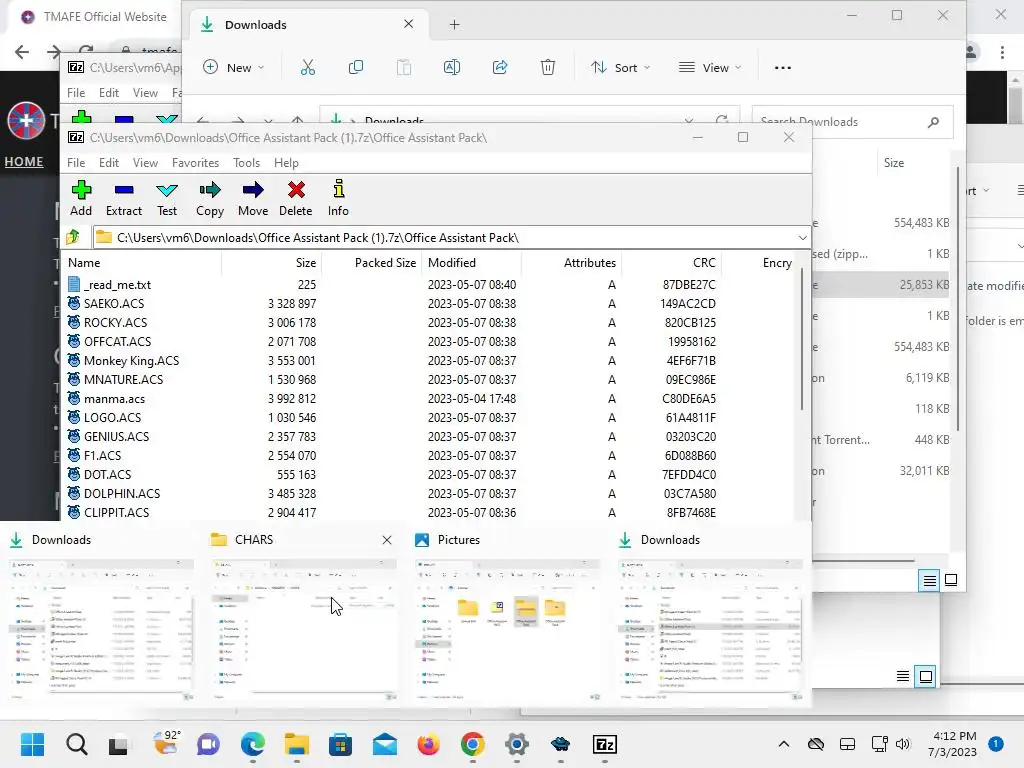Click the Move arrow icon
Image resolution: width=1024 pixels, height=768 pixels.
point(253,199)
